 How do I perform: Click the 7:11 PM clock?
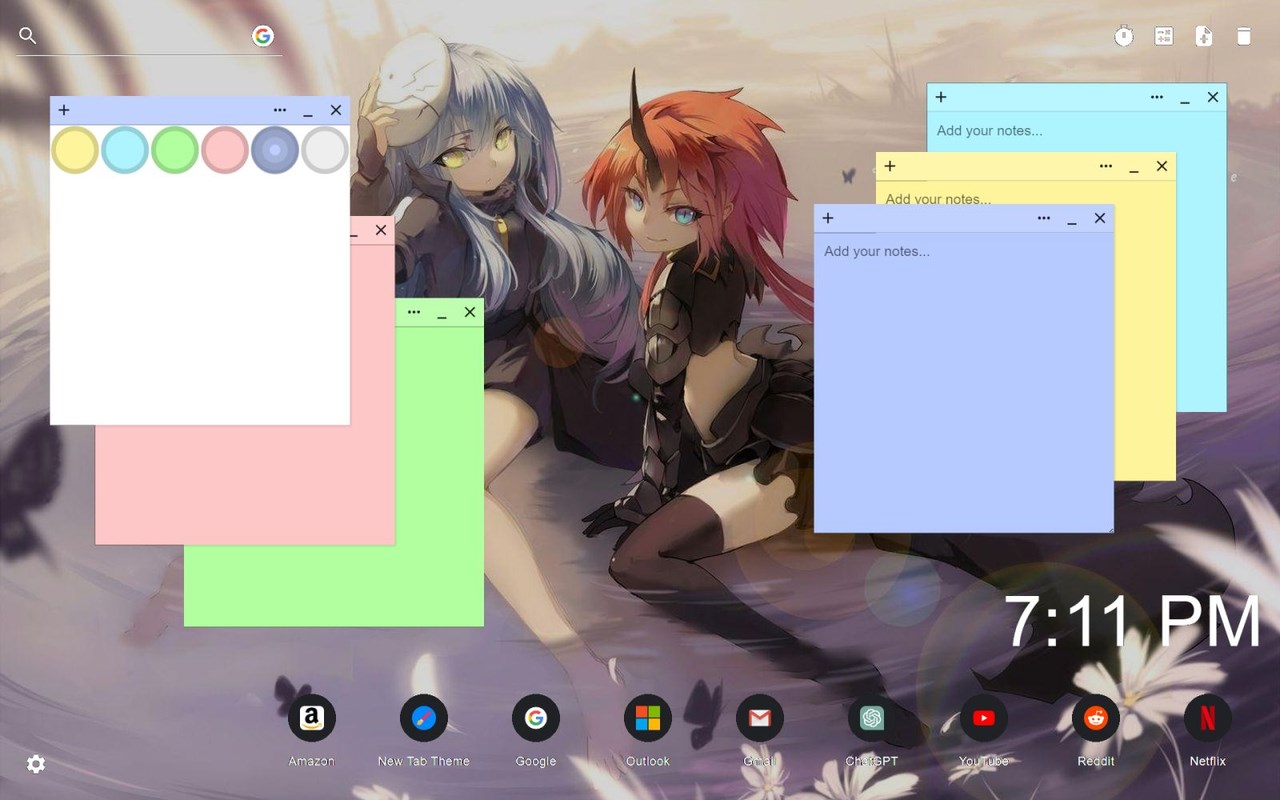1132,622
